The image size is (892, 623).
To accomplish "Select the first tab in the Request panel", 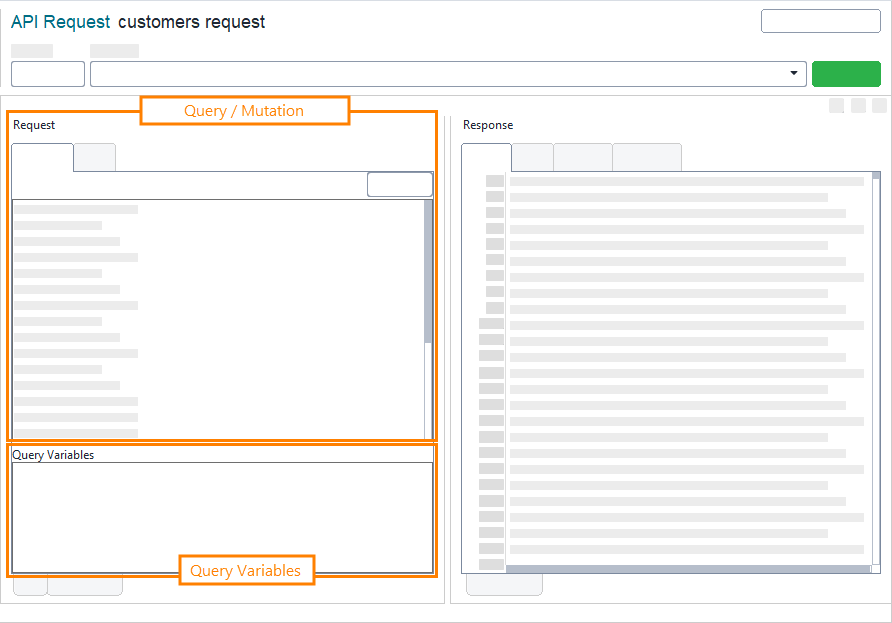I will click(x=41, y=157).
